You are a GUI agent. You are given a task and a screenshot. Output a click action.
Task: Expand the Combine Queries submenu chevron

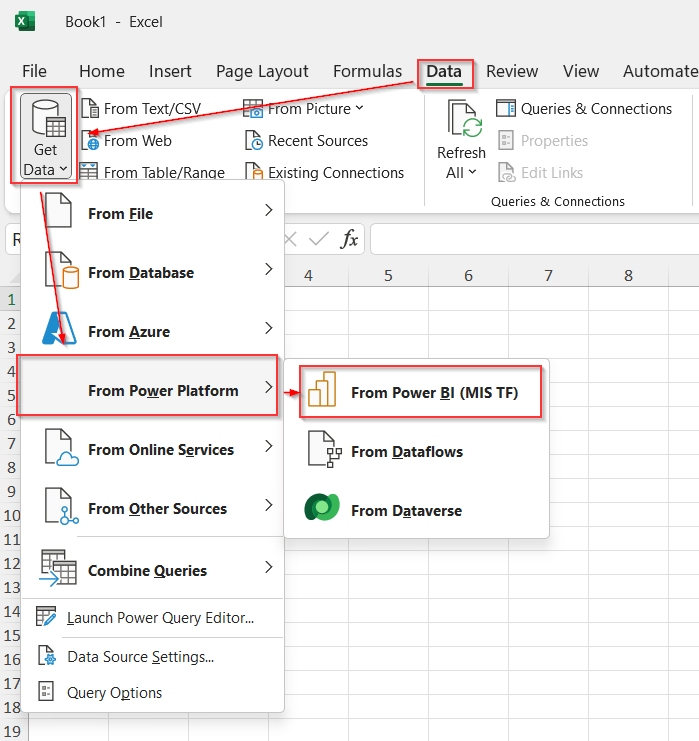click(x=268, y=567)
